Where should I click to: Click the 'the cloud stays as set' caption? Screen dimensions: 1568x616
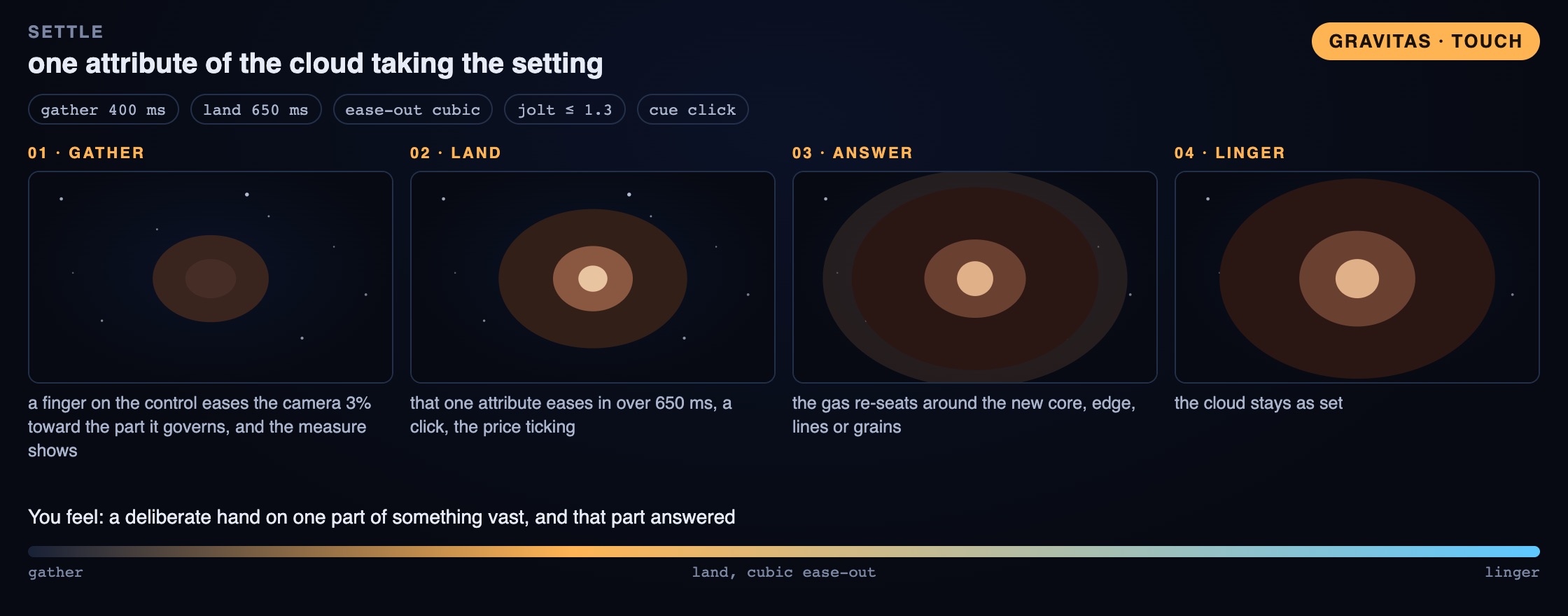(x=1259, y=403)
